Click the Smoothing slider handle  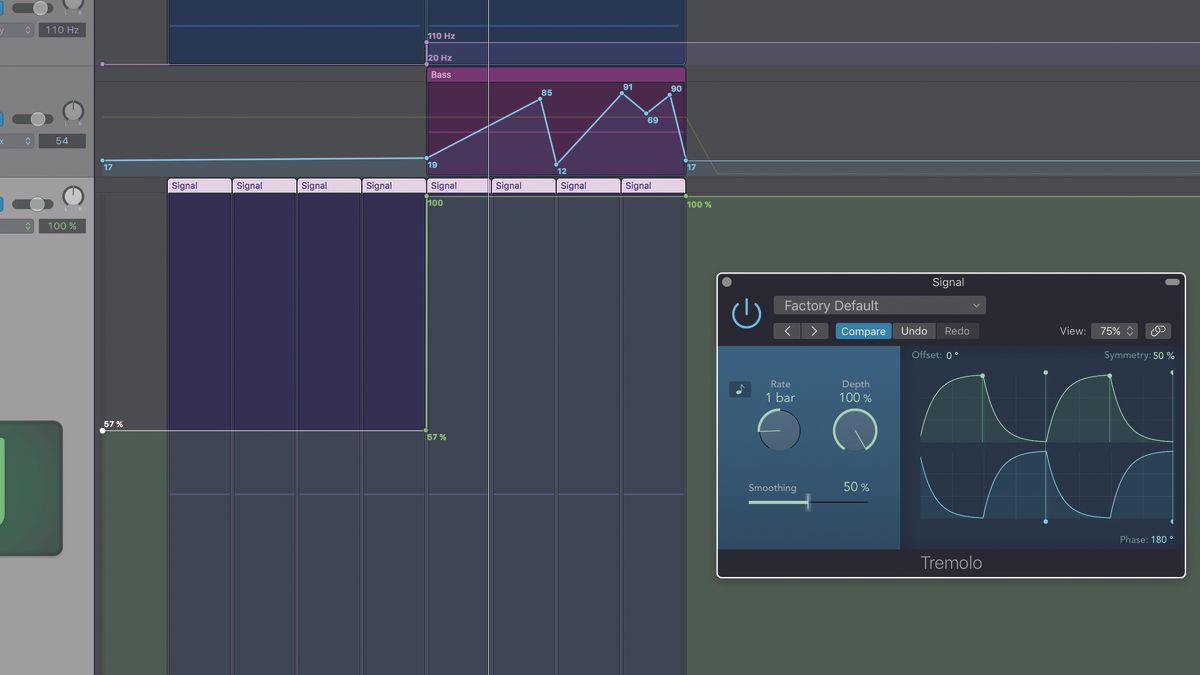coord(806,503)
